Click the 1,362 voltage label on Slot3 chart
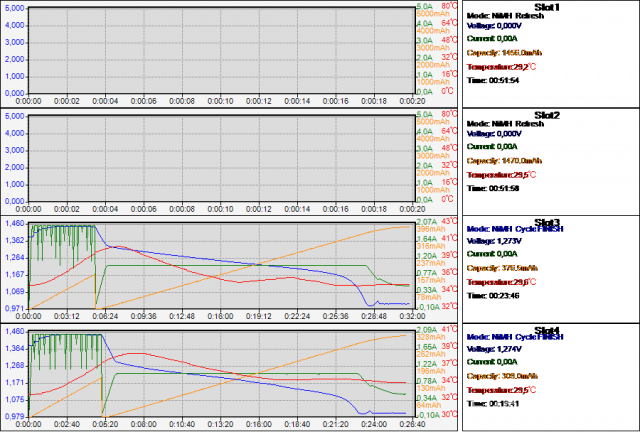Image resolution: width=640 pixels, height=432 pixels. [14, 241]
